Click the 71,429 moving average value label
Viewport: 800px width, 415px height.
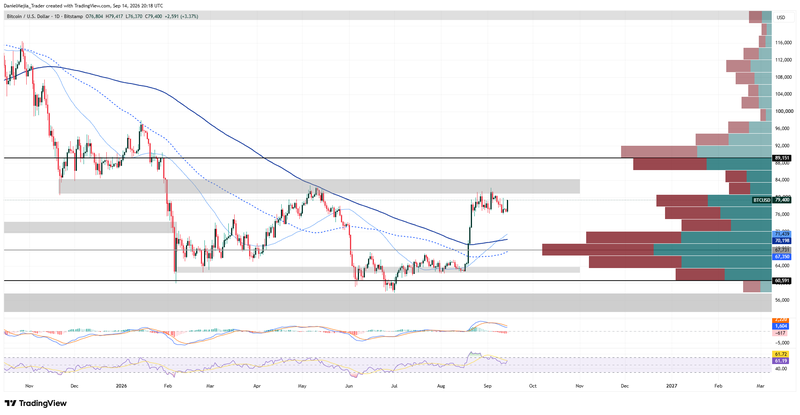tap(782, 234)
